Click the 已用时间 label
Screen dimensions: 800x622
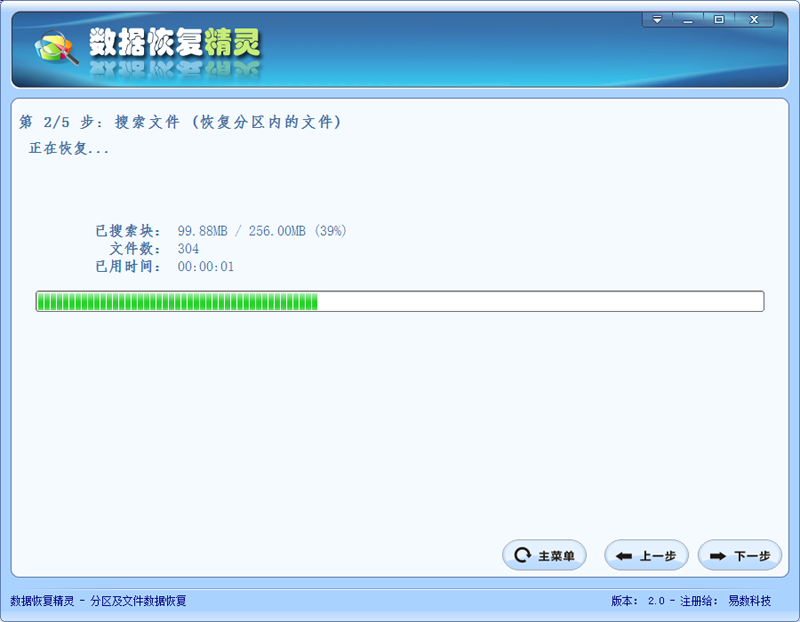[x=128, y=266]
